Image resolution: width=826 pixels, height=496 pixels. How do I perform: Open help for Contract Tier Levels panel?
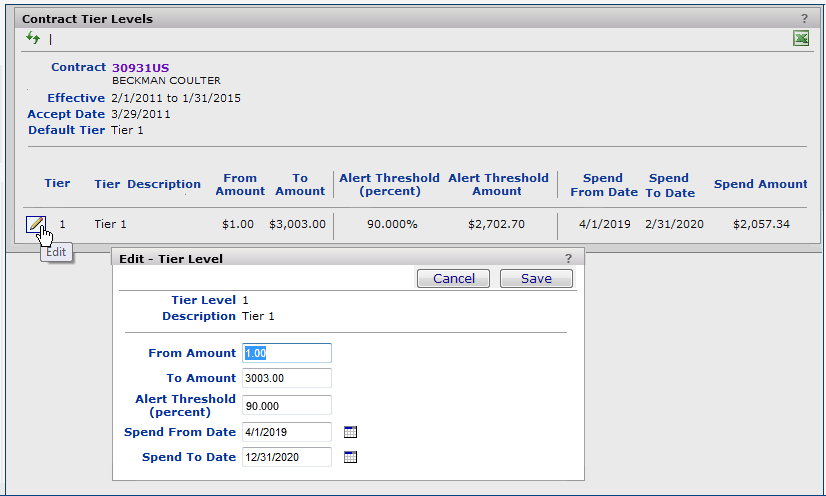tap(804, 19)
